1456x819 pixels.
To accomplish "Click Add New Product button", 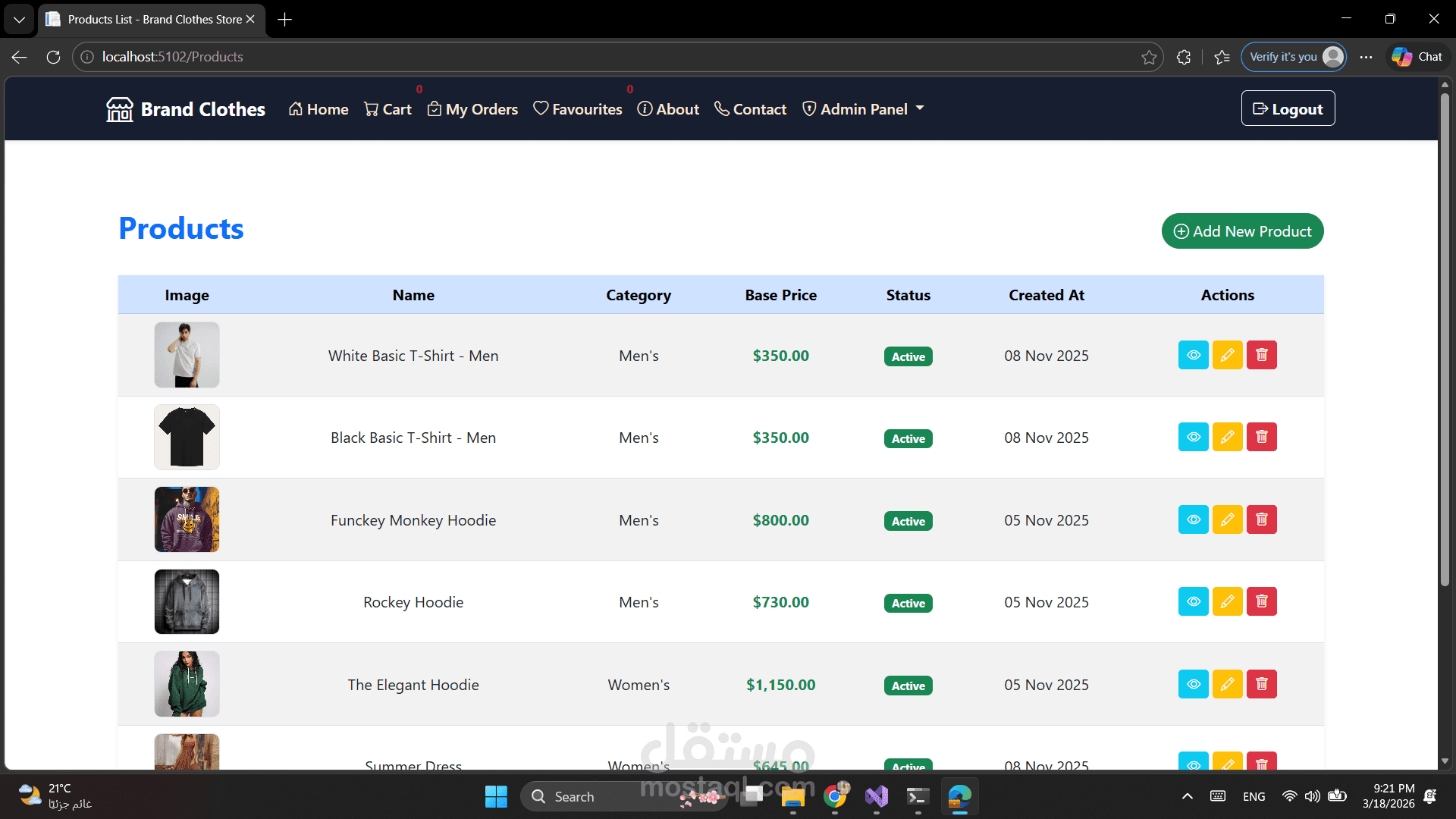I will coord(1242,231).
